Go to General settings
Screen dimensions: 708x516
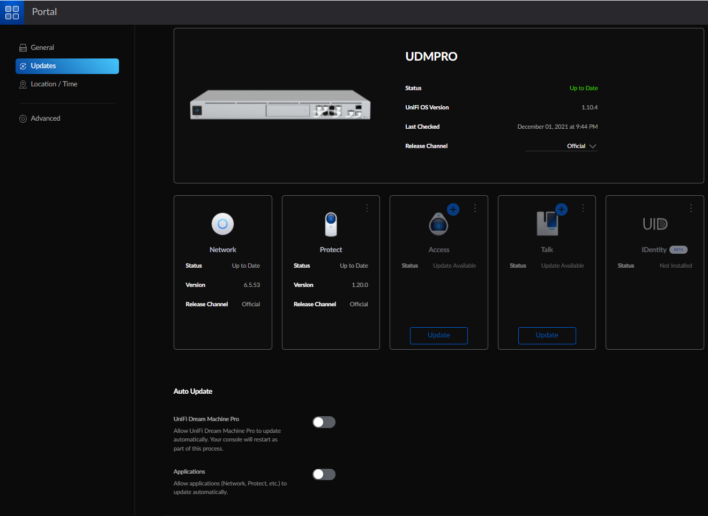click(42, 47)
